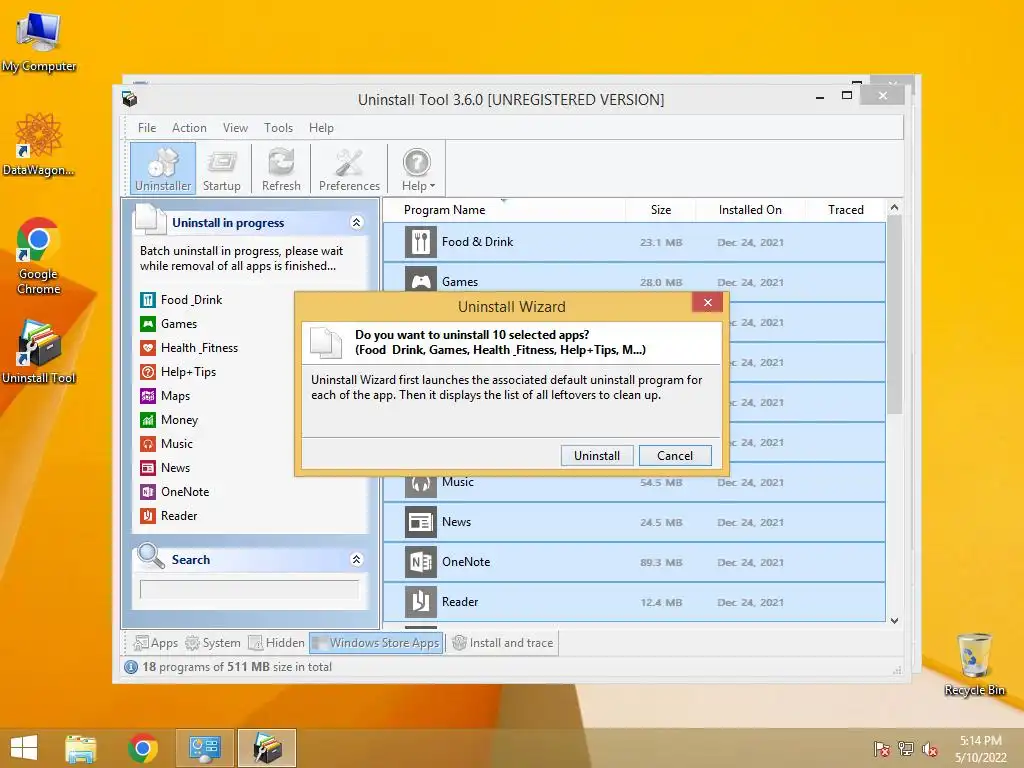Screen dimensions: 1024x768
Task: Sort by Installed On column header
Action: (x=750, y=210)
